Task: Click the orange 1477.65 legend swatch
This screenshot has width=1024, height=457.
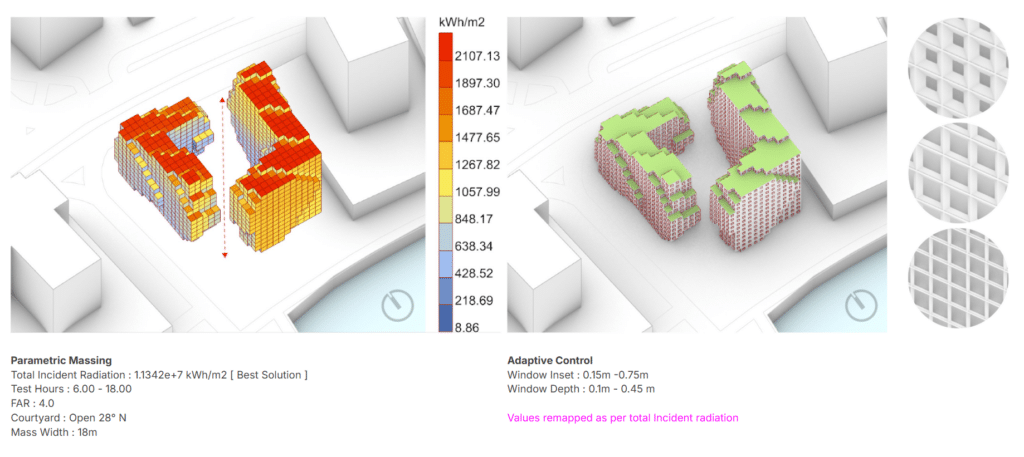Action: (x=448, y=136)
